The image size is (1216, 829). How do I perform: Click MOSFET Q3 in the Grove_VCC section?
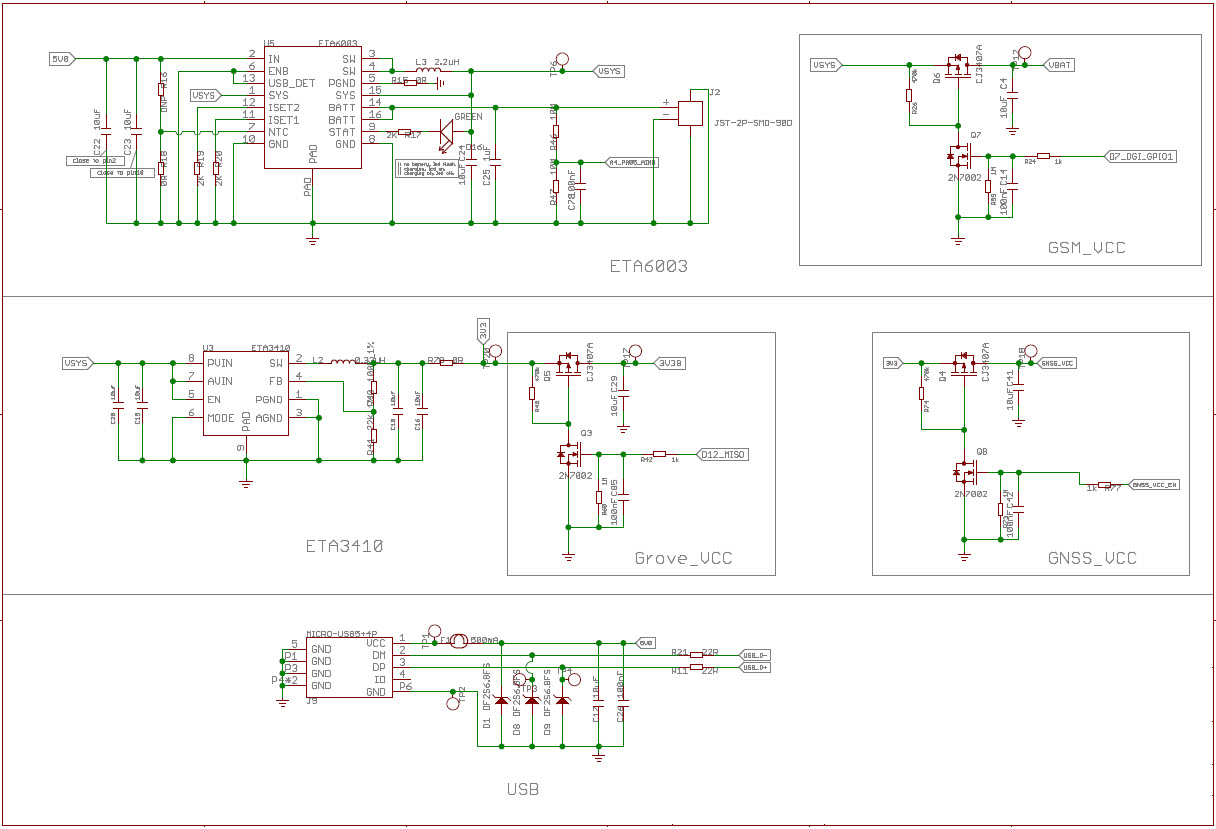(569, 455)
